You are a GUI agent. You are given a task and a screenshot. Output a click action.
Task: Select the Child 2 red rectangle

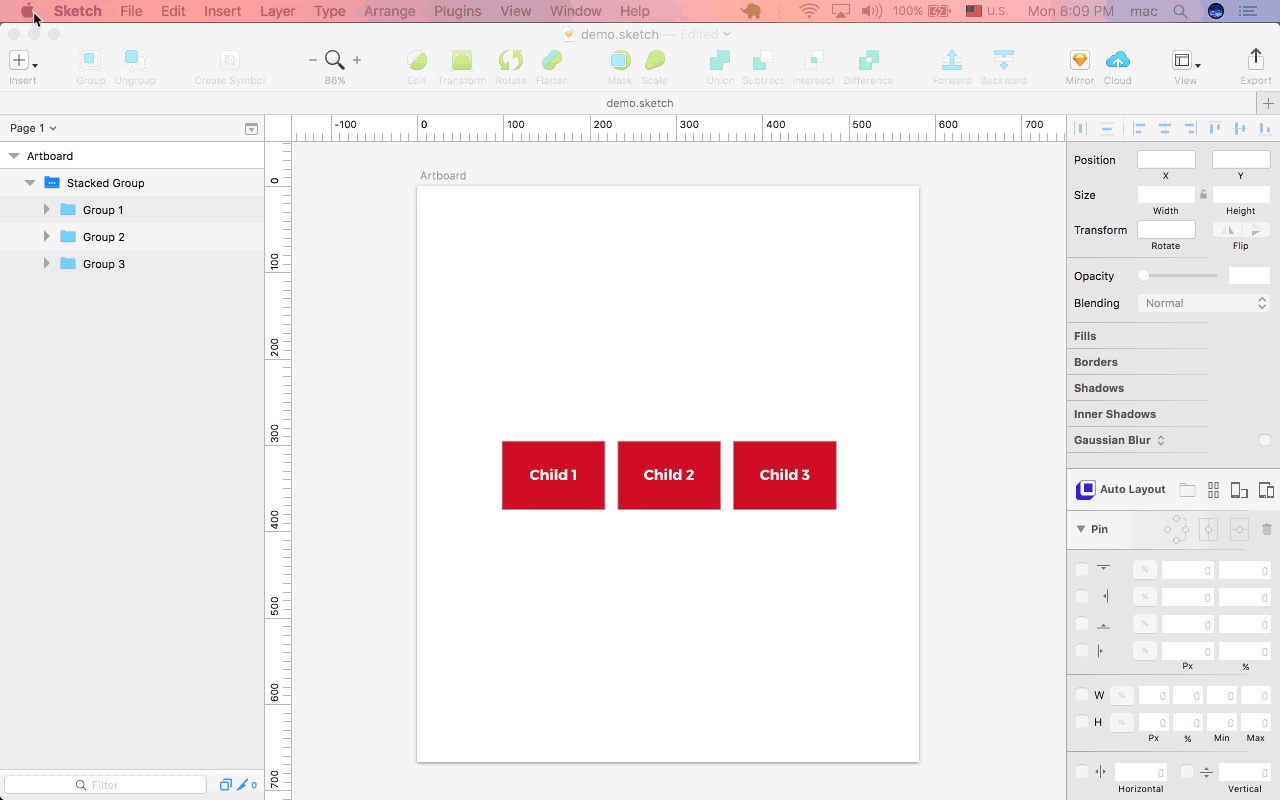(x=669, y=475)
